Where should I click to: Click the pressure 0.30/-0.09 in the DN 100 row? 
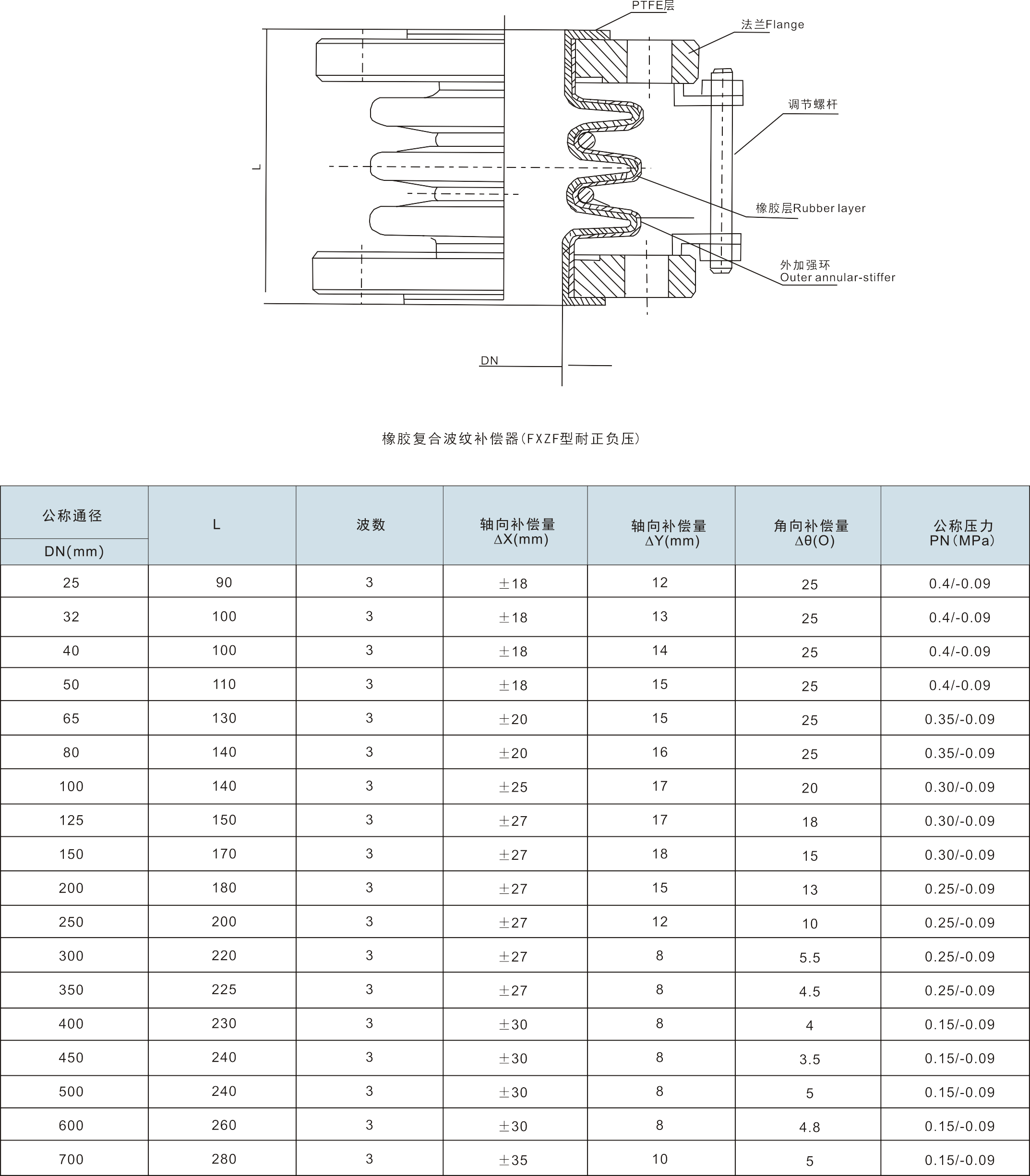coord(960,787)
